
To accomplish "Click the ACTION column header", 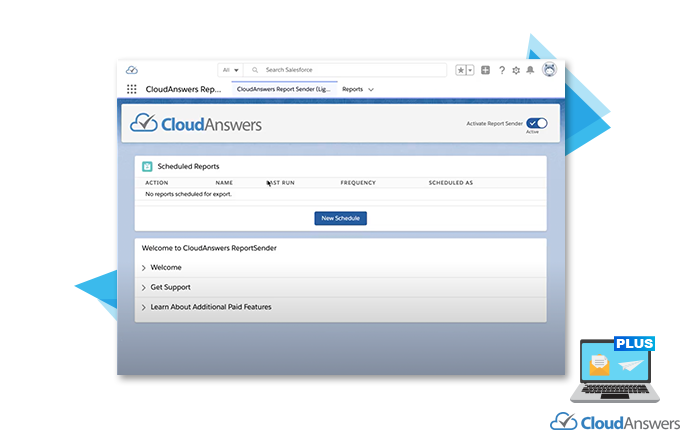I will coord(156,183).
